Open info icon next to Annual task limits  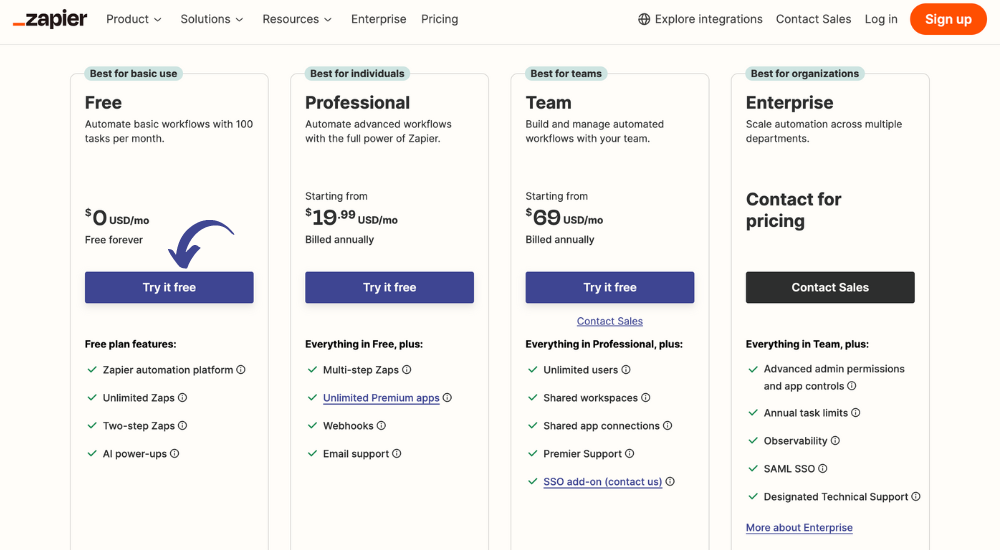[856, 413]
